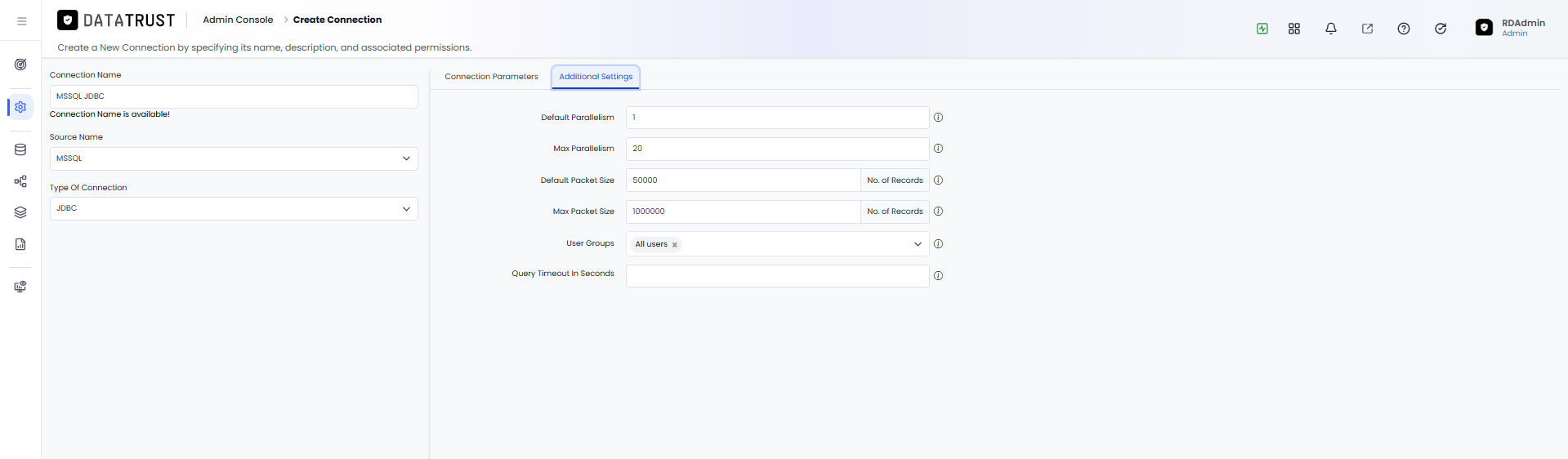Screen dimensions: 1568x459
Task: Open the database sidebar icon
Action: (x=20, y=149)
